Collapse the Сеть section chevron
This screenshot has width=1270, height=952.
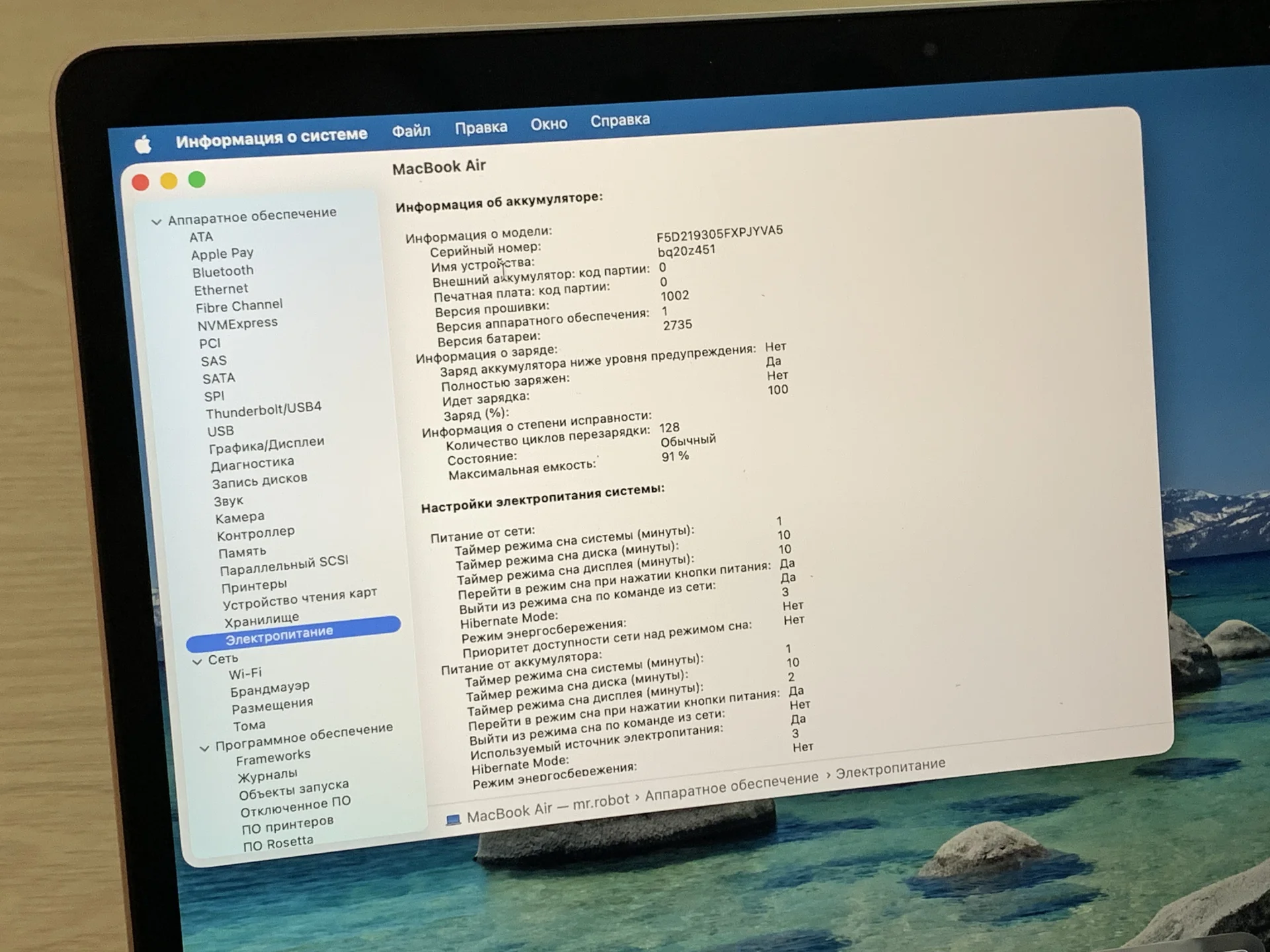coord(197,661)
